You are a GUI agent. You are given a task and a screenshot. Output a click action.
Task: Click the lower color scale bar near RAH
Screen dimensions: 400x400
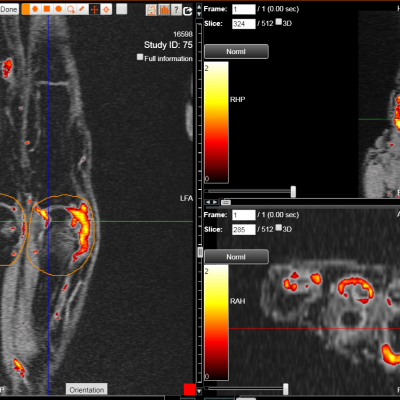point(216,323)
